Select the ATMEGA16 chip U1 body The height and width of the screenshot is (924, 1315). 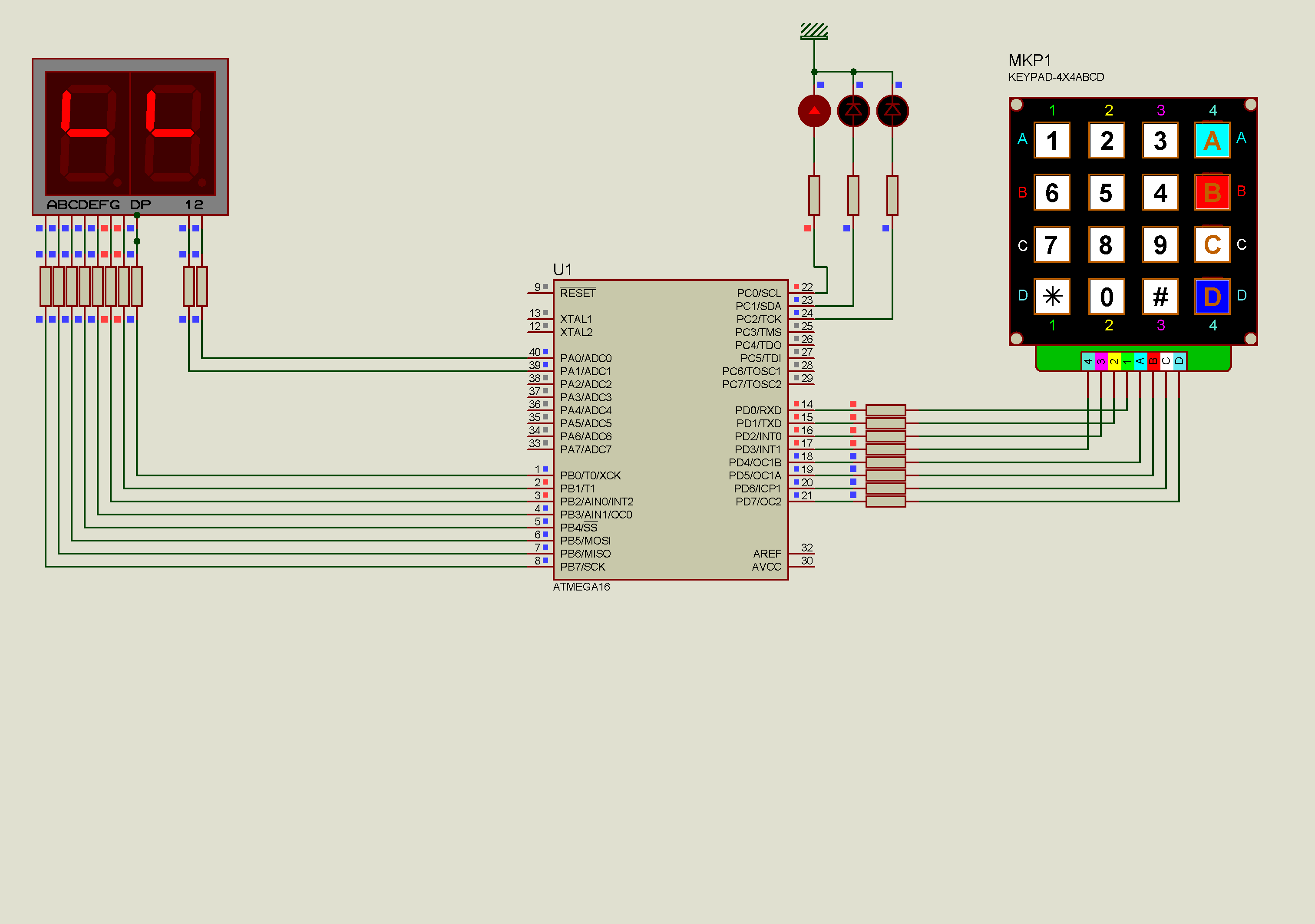click(x=670, y=429)
